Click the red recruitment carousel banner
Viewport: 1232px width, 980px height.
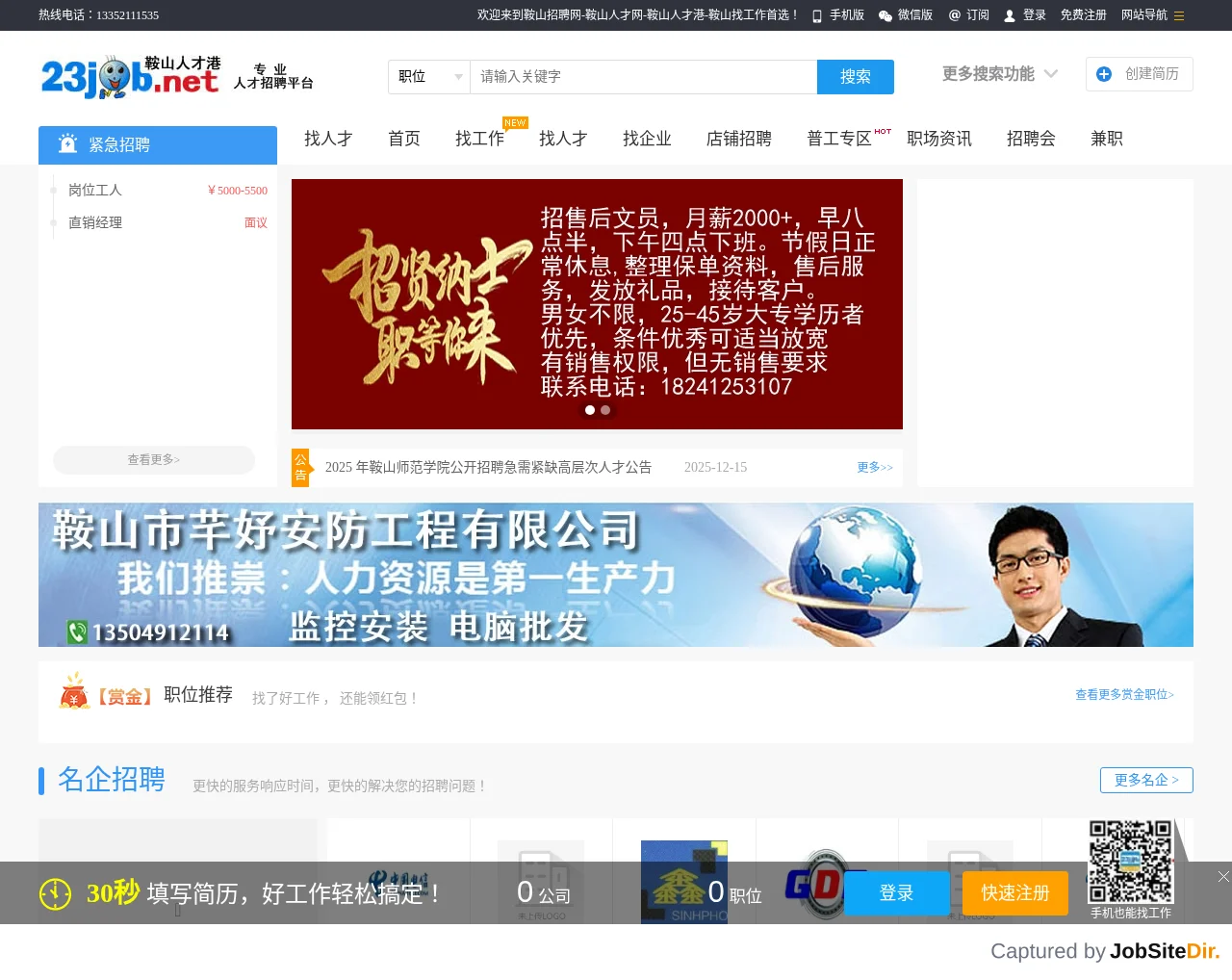(597, 304)
